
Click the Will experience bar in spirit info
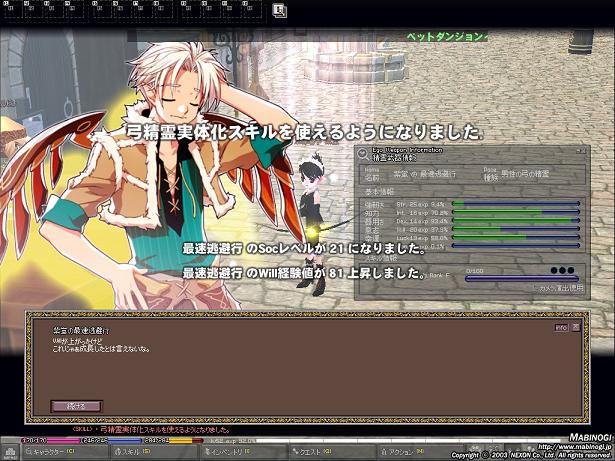pos(516,229)
